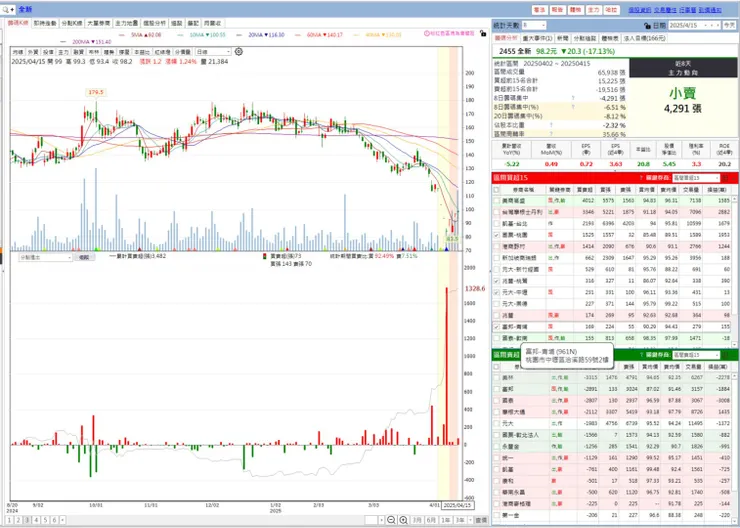
Task: Click the 個股資料 link
Action: click(x=639, y=9)
